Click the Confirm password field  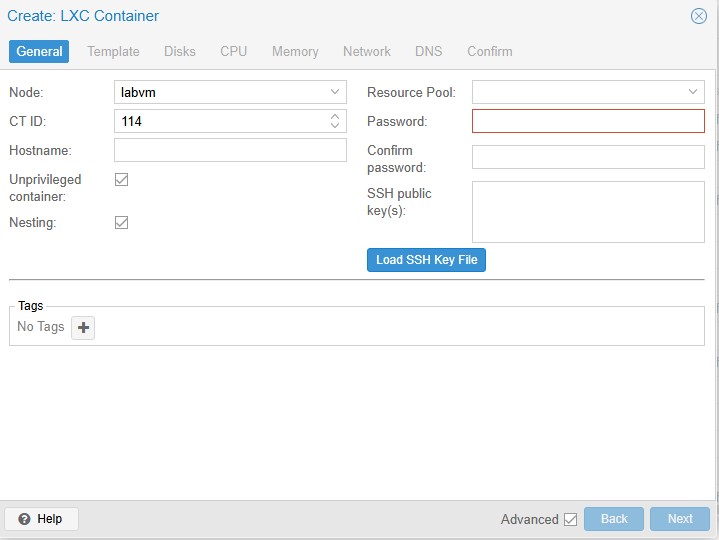[x=588, y=157]
